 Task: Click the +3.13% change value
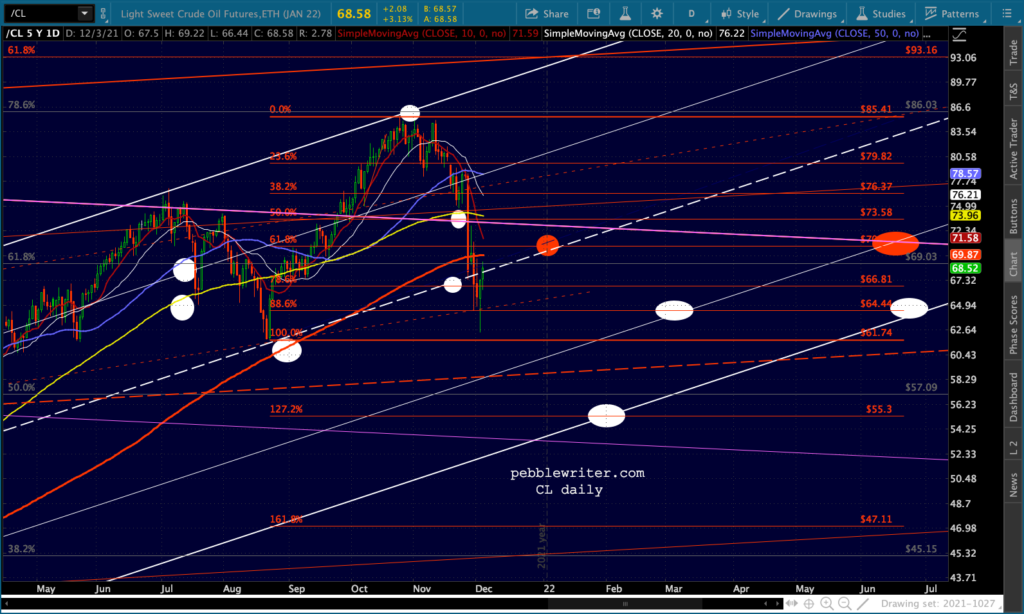coord(397,19)
